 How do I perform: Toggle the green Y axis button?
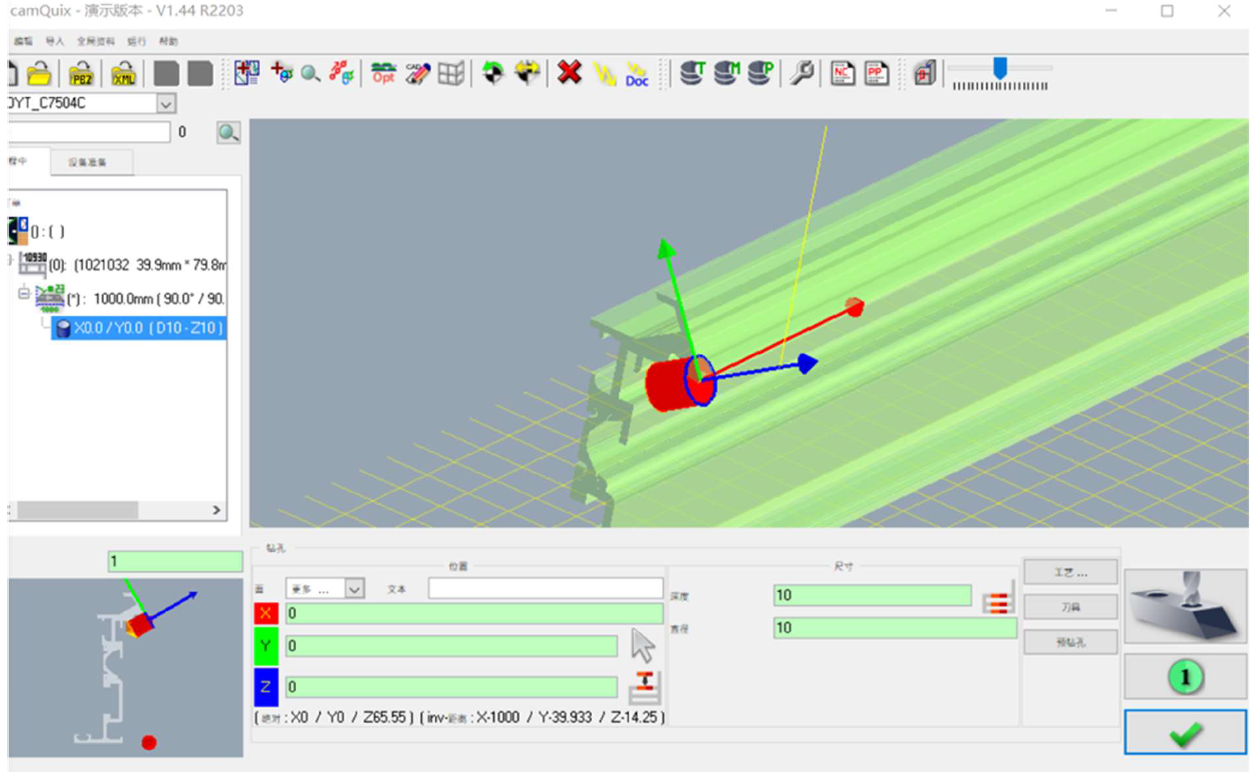(x=266, y=647)
